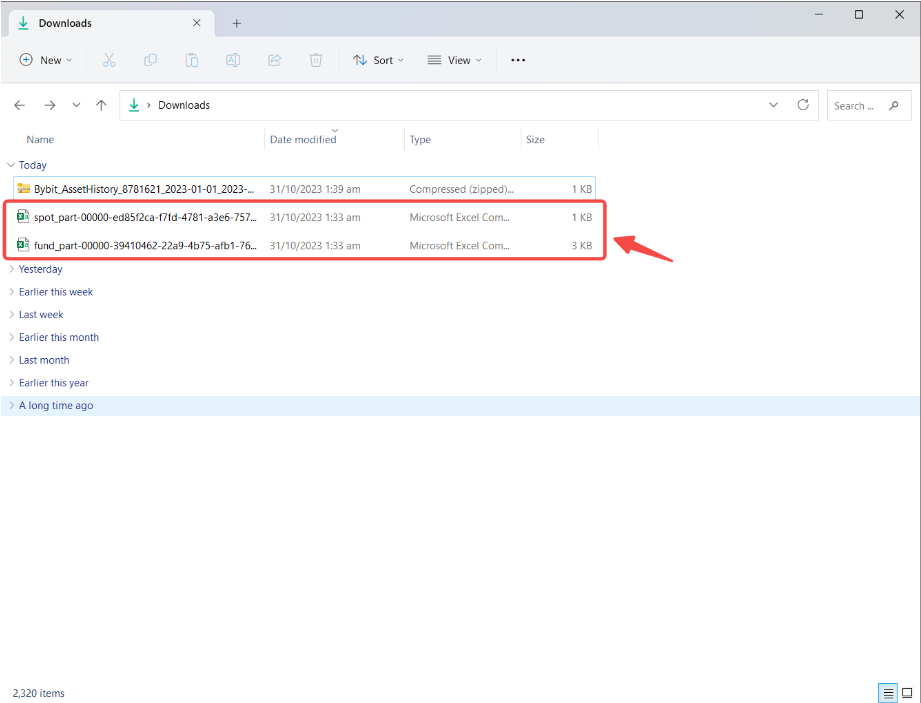Sort files by Date modified column

[x=302, y=139]
